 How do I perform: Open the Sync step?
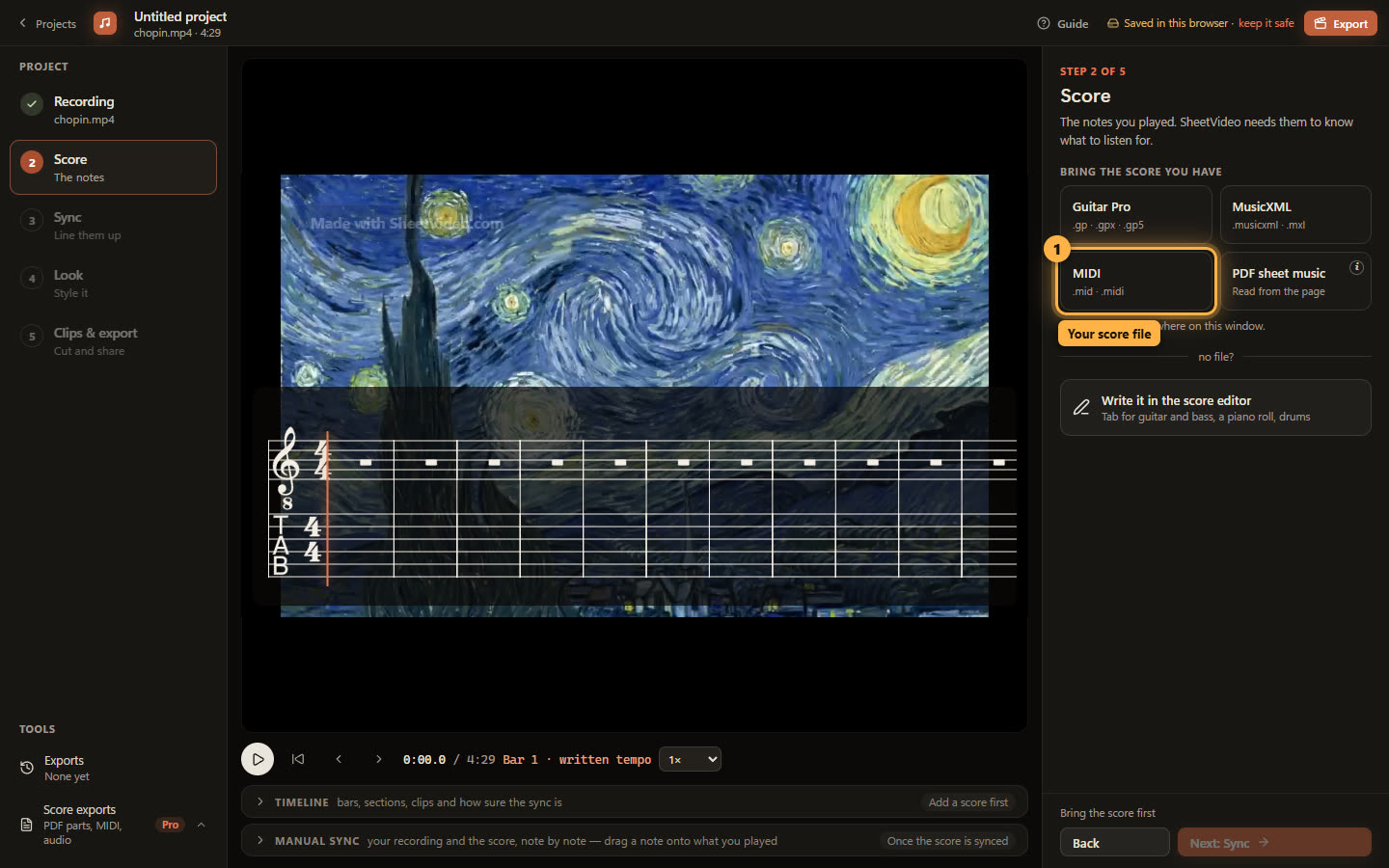click(x=113, y=226)
